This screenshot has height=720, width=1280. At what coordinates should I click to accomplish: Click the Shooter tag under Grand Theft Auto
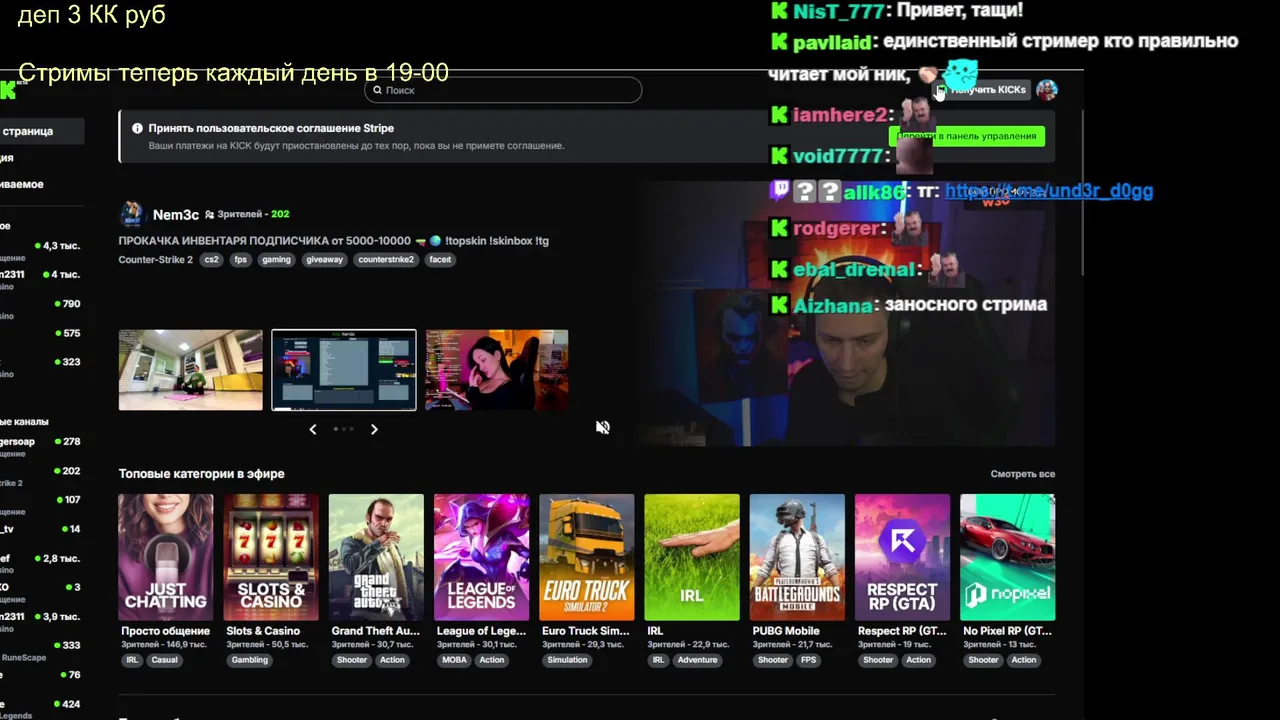(352, 660)
